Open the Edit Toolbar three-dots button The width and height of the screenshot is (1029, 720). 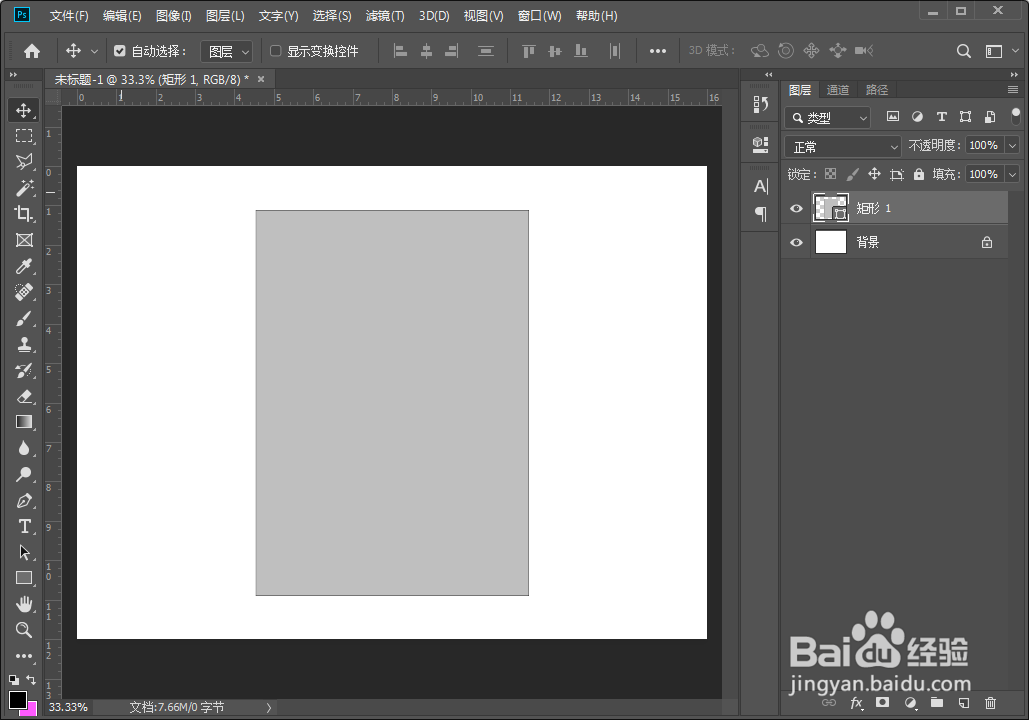[x=24, y=656]
